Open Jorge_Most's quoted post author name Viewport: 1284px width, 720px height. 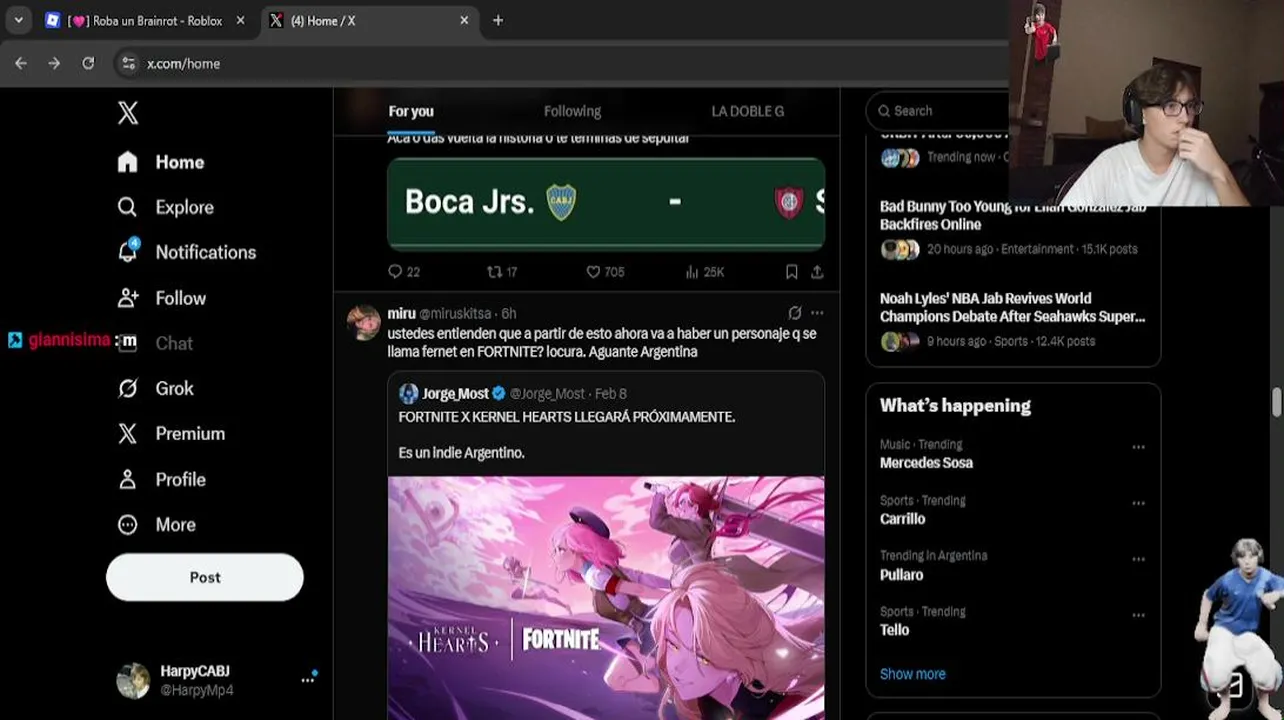coord(455,394)
